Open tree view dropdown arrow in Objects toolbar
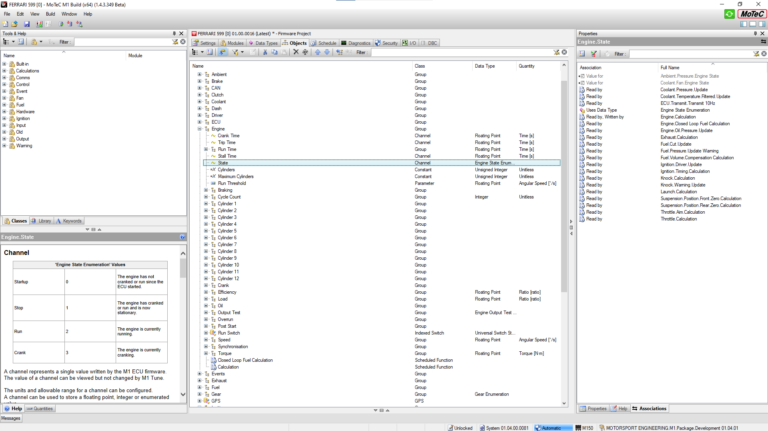The width and height of the screenshot is (768, 431). coord(202,52)
